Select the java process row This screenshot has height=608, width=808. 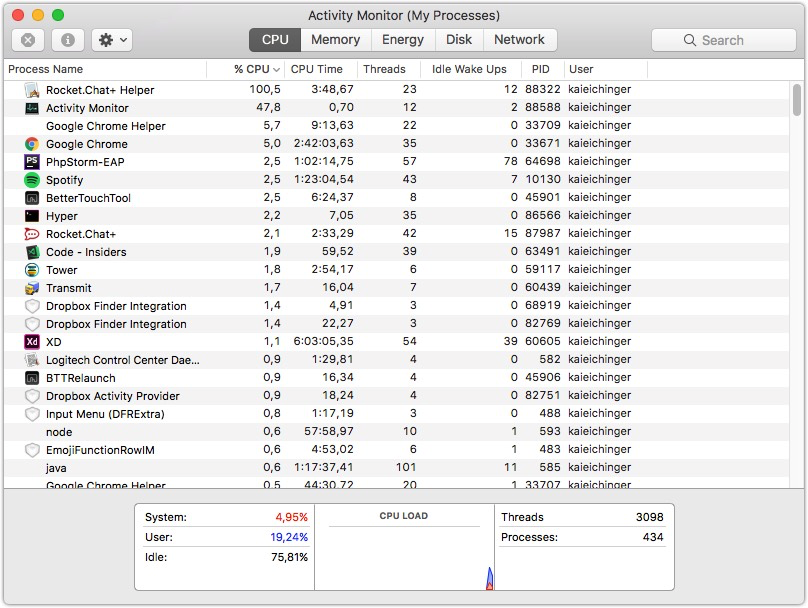[396, 468]
